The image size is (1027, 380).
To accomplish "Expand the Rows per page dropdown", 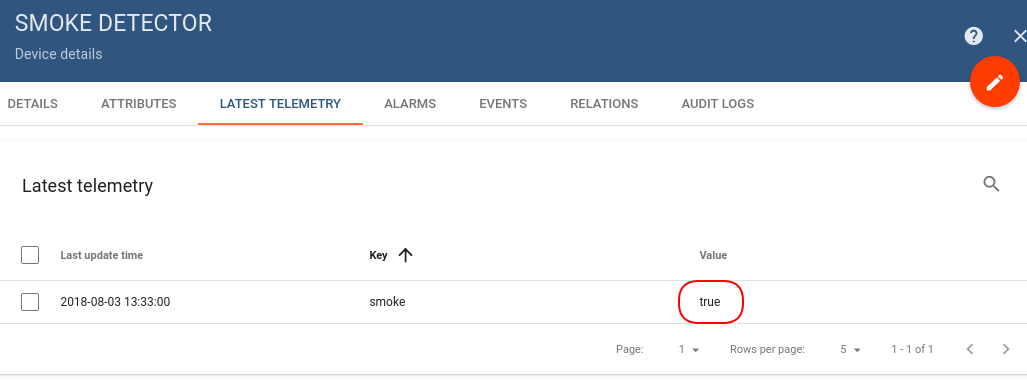I will [x=850, y=349].
